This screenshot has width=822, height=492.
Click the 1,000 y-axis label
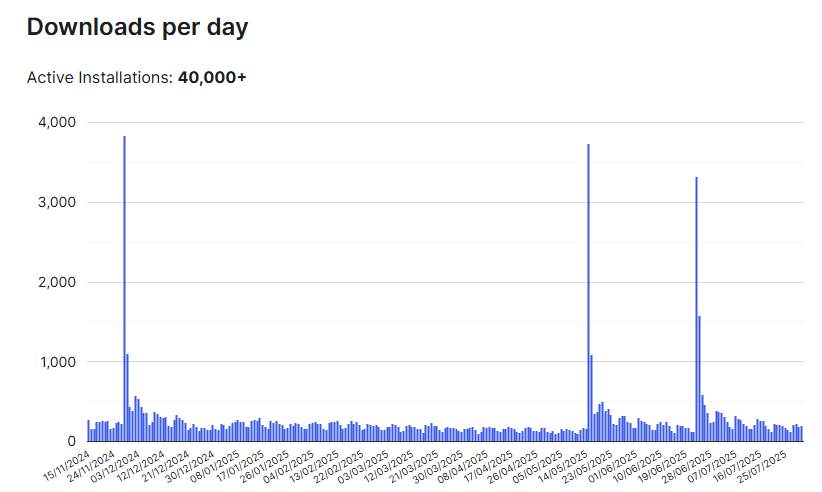coord(57,361)
